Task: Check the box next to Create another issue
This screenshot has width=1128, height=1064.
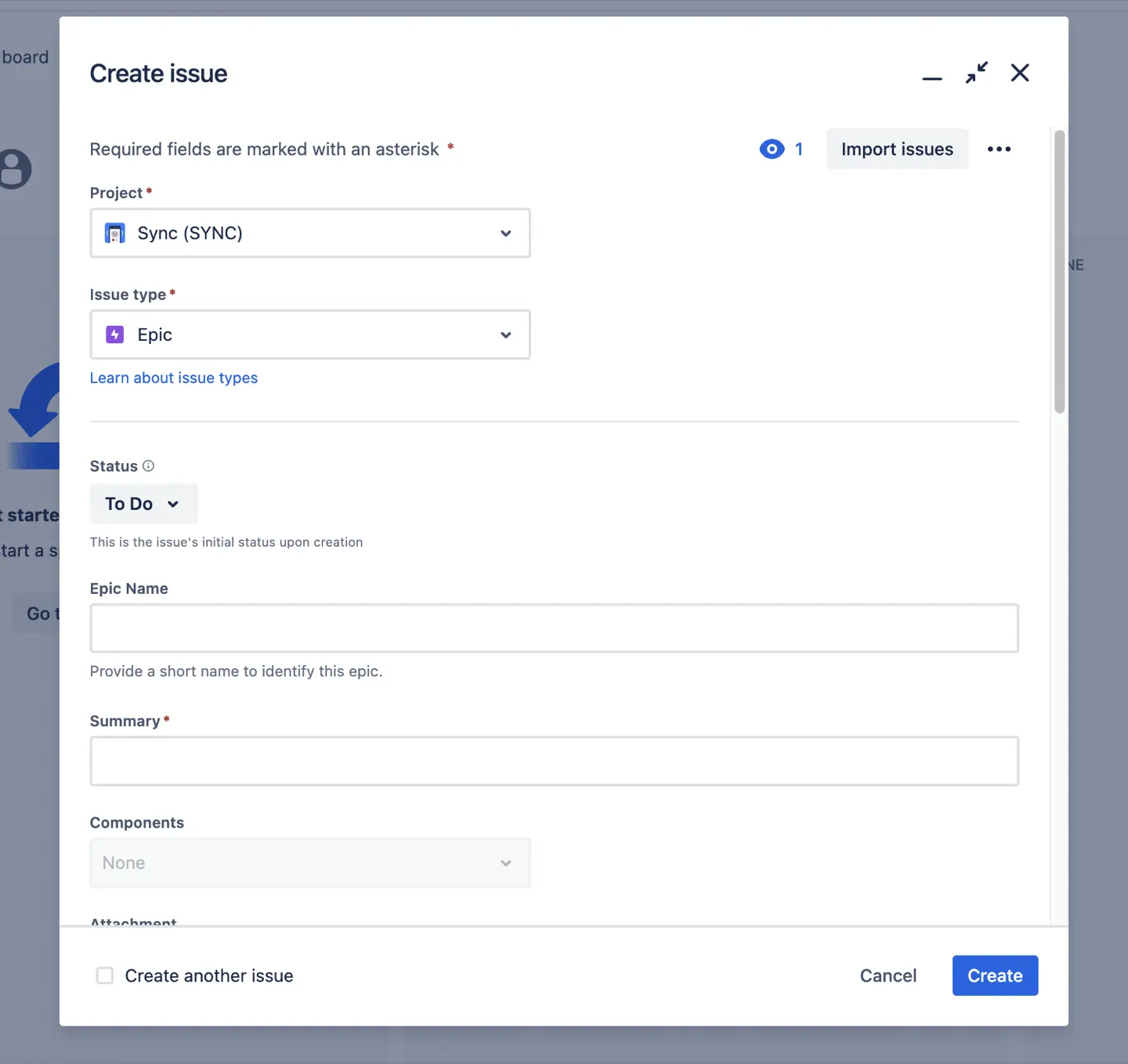Action: (104, 975)
